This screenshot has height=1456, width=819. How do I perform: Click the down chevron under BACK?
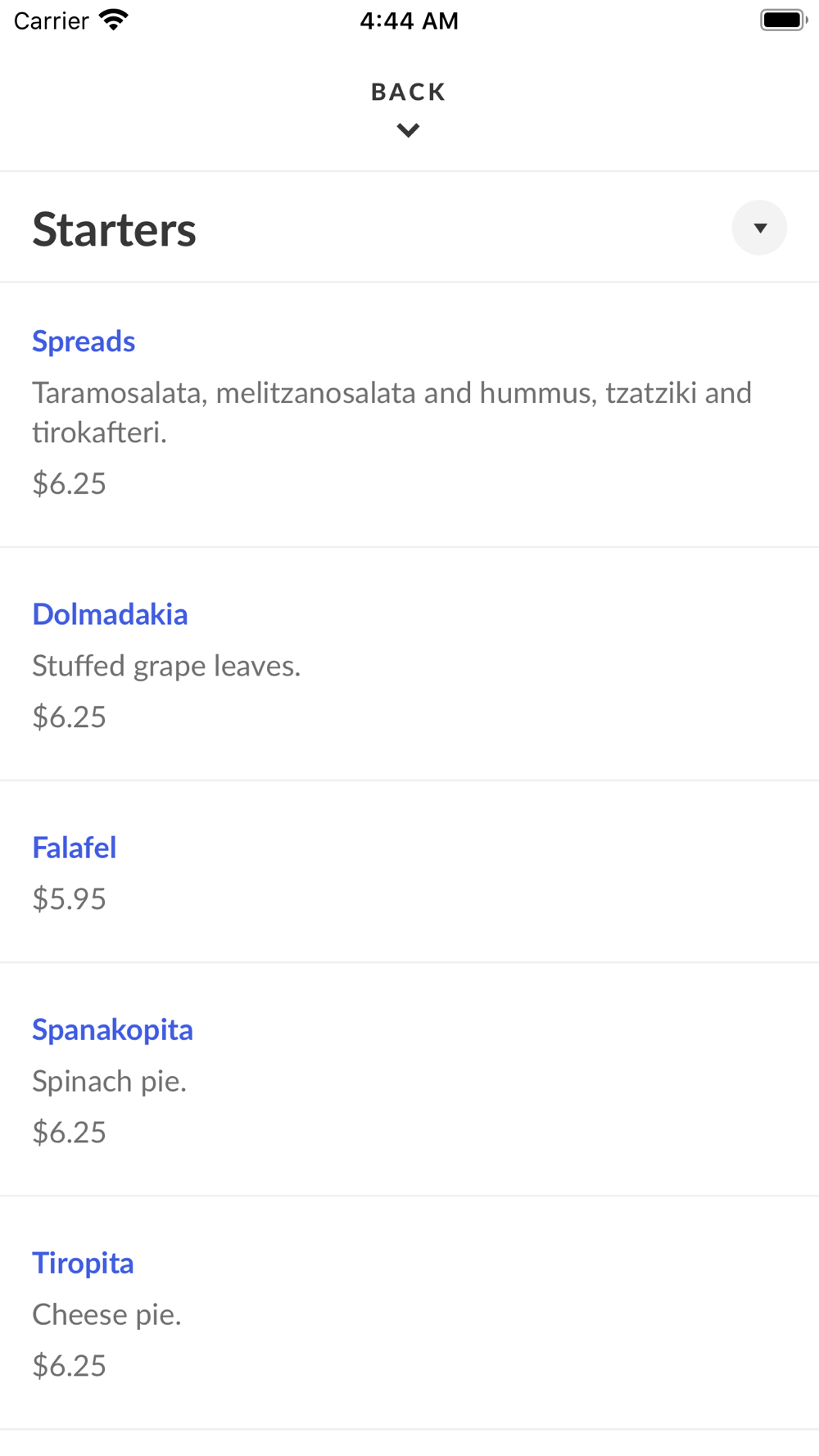[408, 130]
